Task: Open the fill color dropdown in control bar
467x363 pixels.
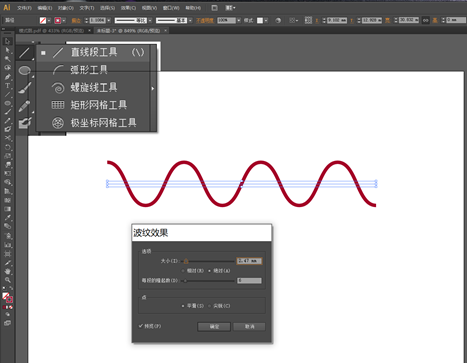Action: (x=49, y=21)
